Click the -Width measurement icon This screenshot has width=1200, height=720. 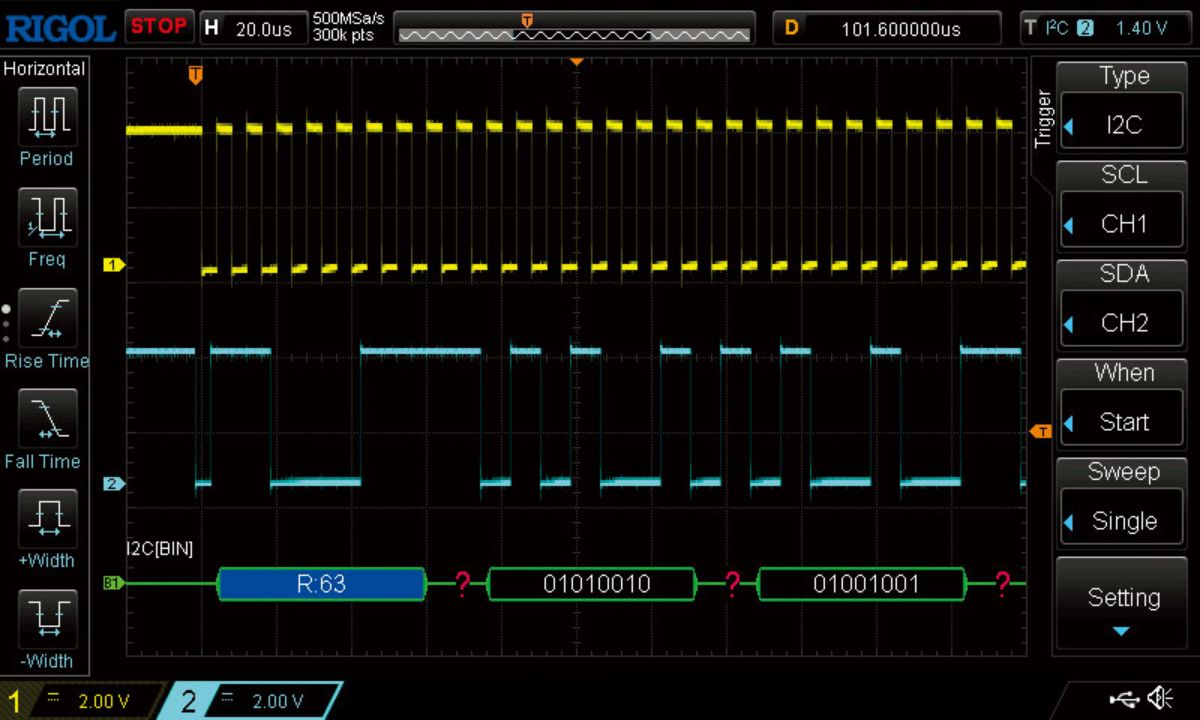click(x=47, y=619)
